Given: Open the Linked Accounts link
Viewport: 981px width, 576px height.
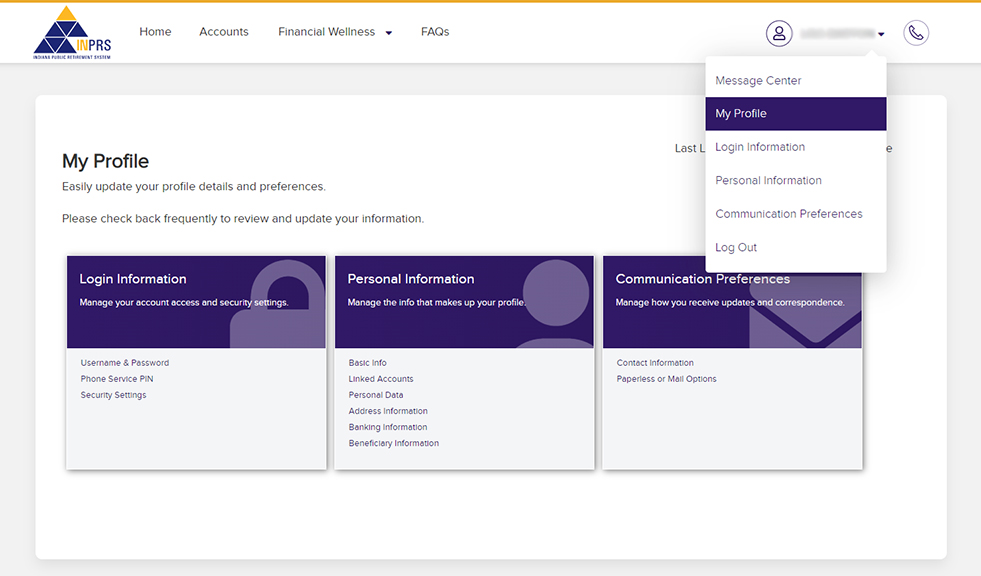Looking at the screenshot, I should [380, 378].
